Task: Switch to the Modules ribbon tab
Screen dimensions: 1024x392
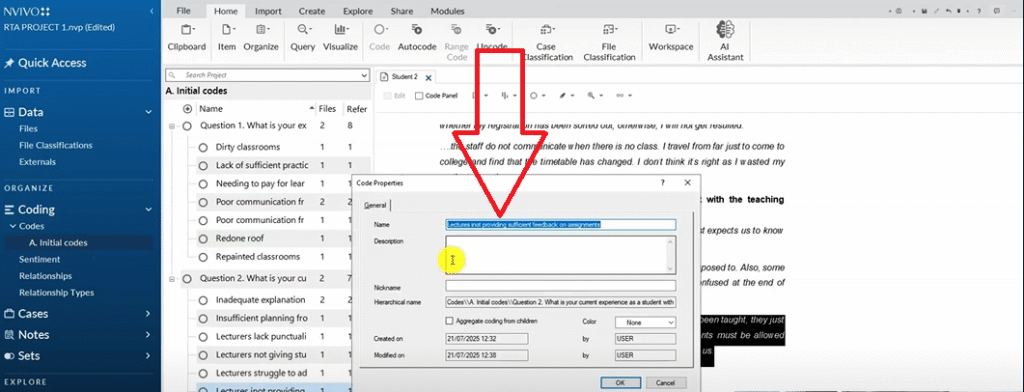Action: coord(447,11)
